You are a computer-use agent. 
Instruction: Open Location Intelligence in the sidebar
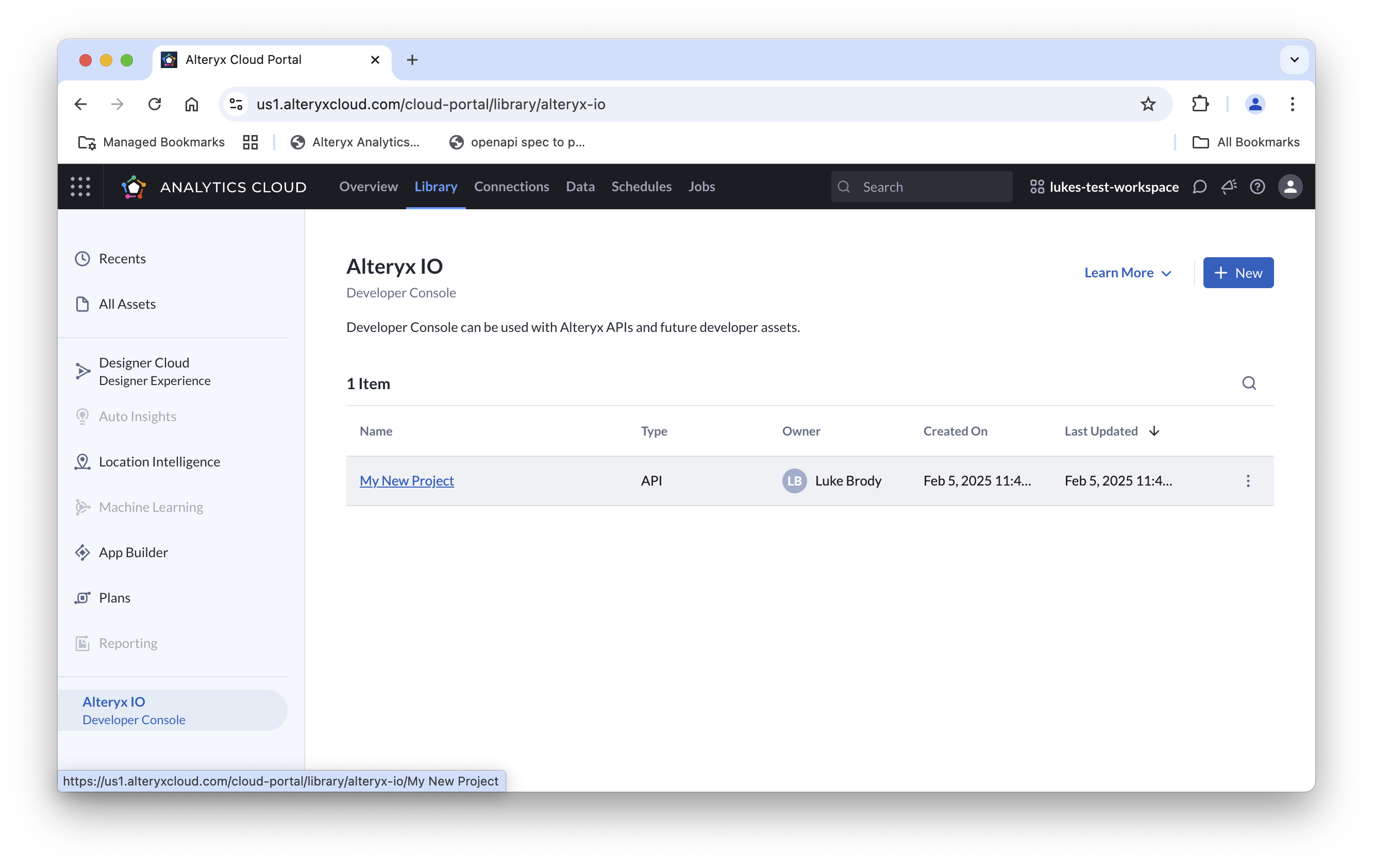[159, 461]
